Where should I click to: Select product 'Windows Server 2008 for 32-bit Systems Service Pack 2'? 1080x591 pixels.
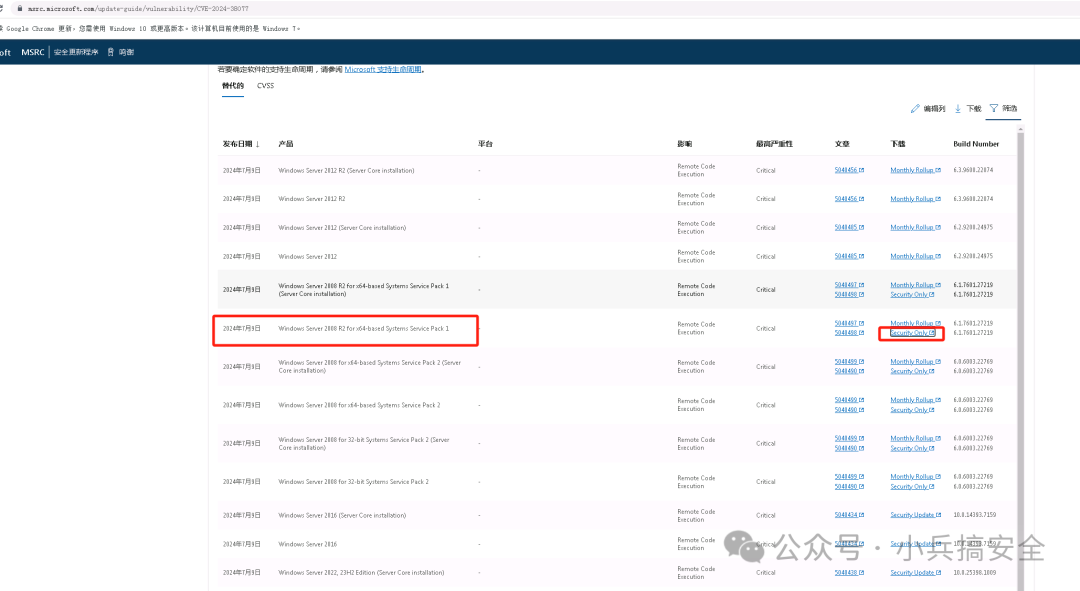coord(353,482)
